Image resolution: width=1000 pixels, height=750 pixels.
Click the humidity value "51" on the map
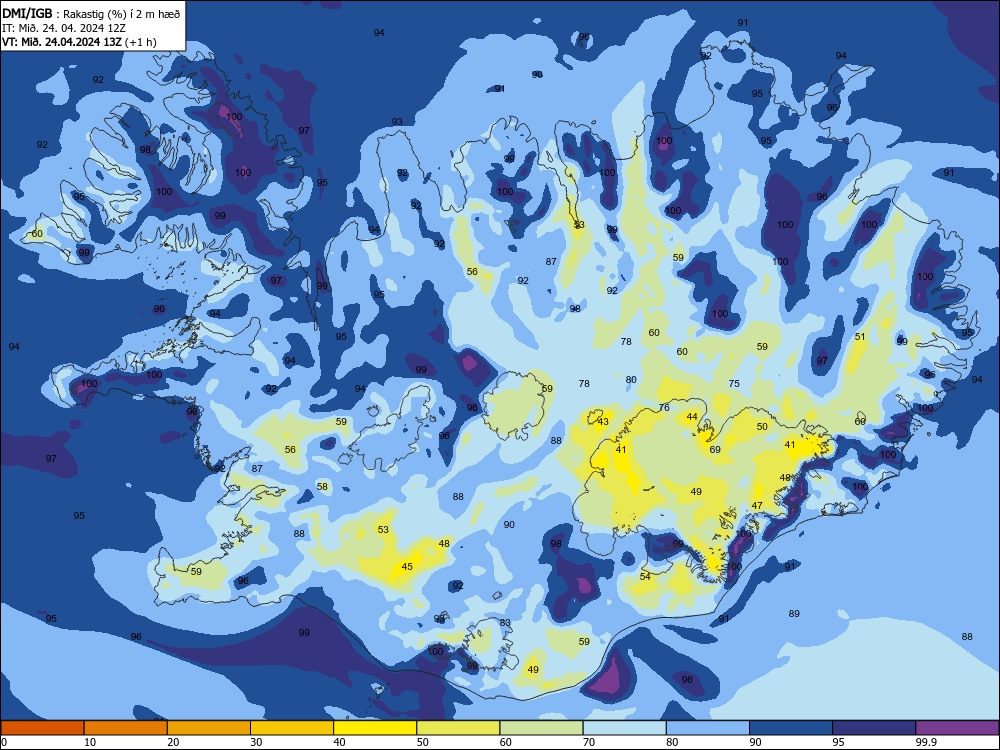[860, 337]
